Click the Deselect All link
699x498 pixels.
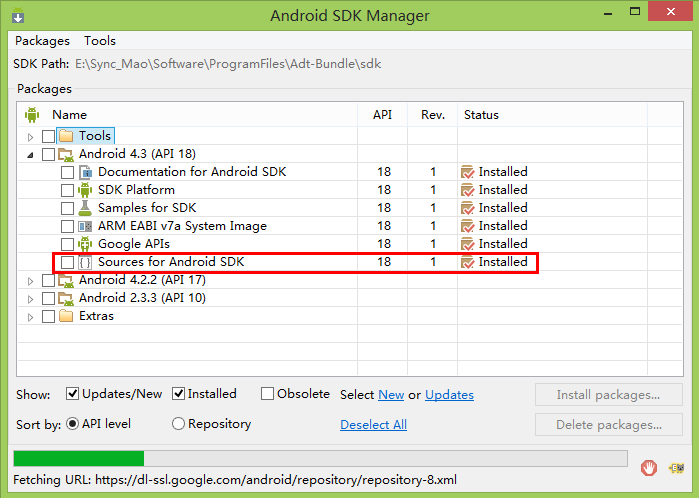[x=374, y=425]
